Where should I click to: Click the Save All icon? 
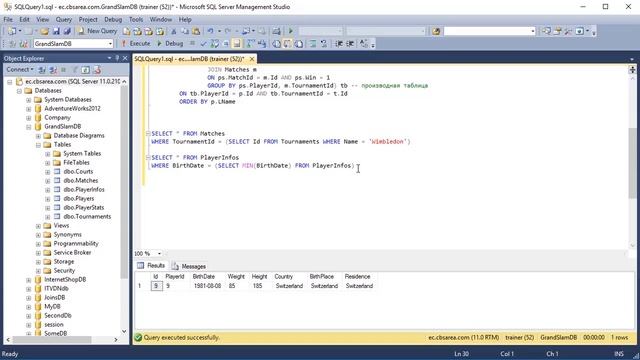pos(67,31)
